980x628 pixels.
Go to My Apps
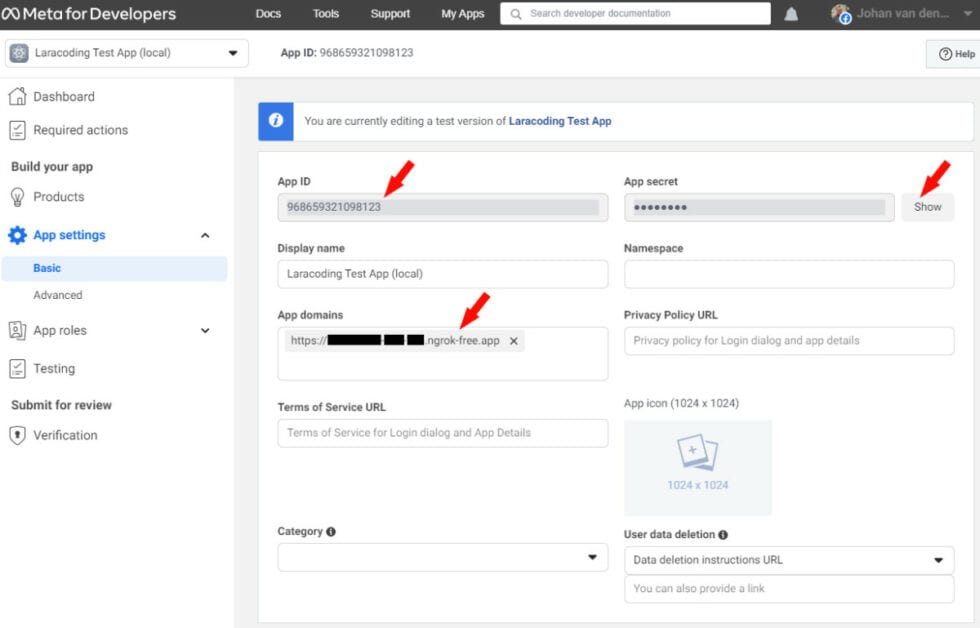click(462, 14)
